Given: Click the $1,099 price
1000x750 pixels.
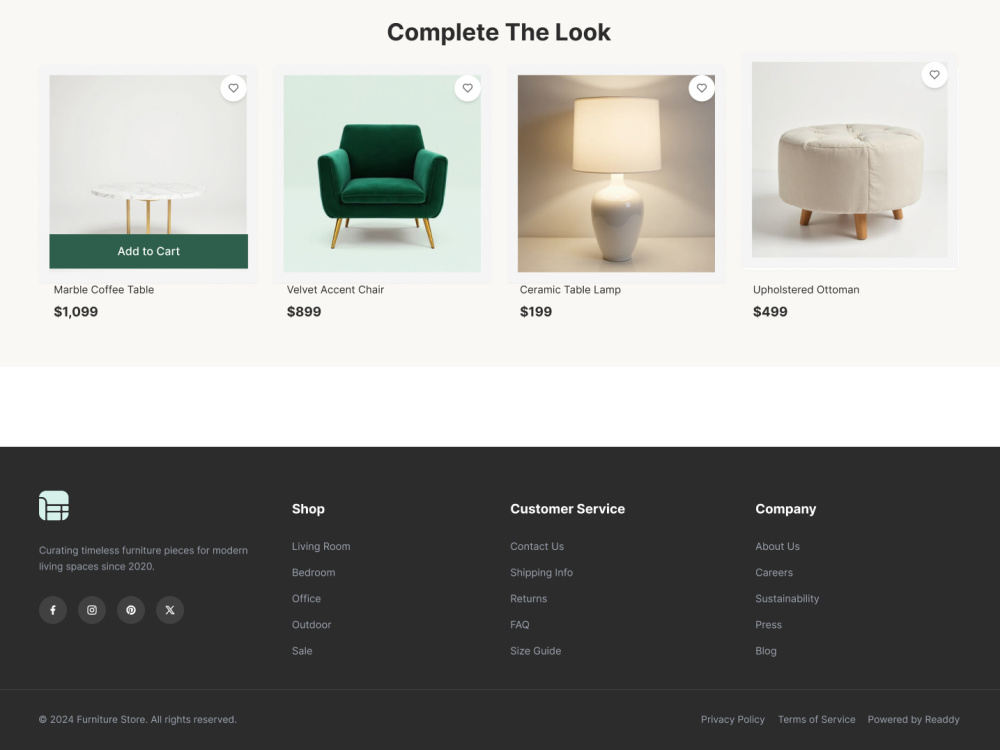Looking at the screenshot, I should click(x=76, y=312).
